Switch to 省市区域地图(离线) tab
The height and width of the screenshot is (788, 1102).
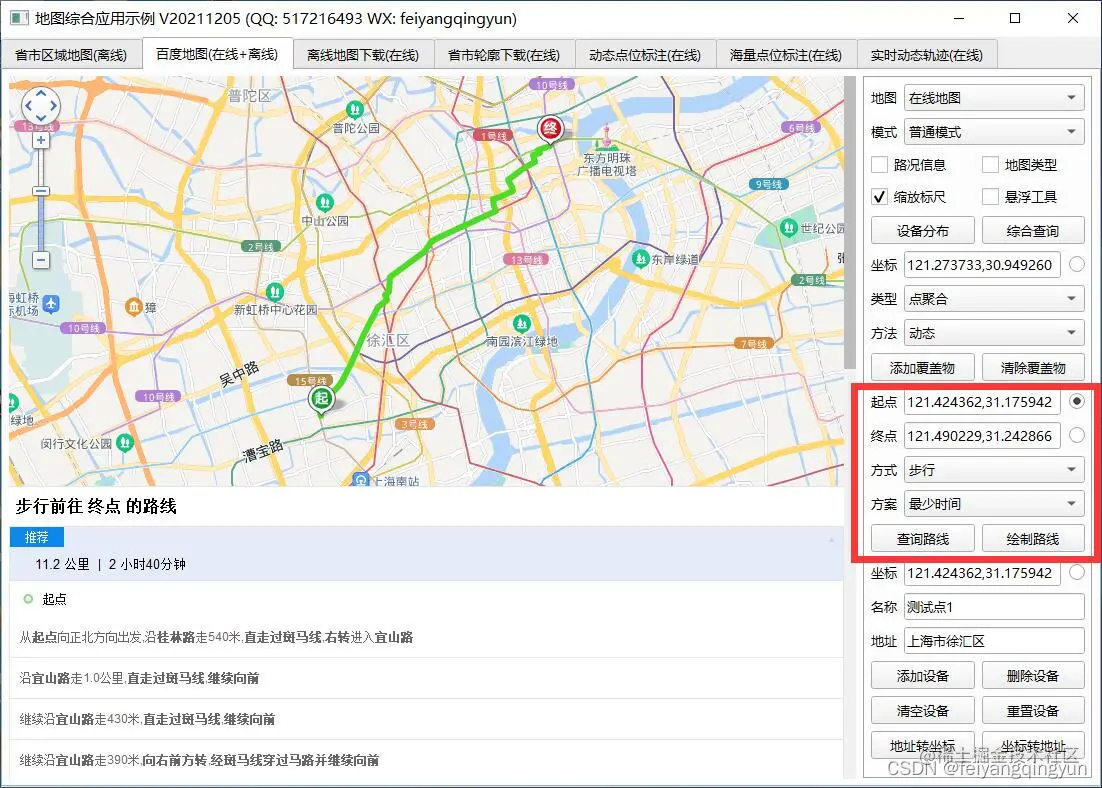(x=71, y=55)
